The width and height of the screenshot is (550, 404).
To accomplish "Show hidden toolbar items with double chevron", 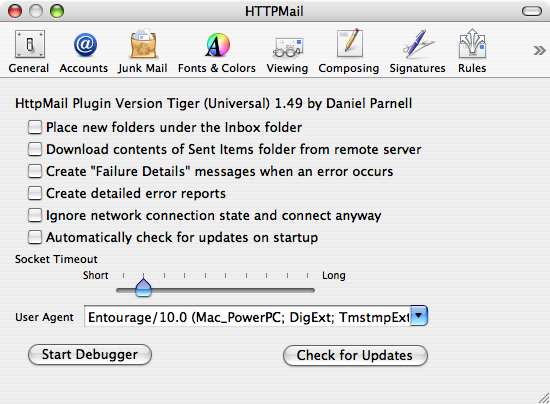I will 539,50.
